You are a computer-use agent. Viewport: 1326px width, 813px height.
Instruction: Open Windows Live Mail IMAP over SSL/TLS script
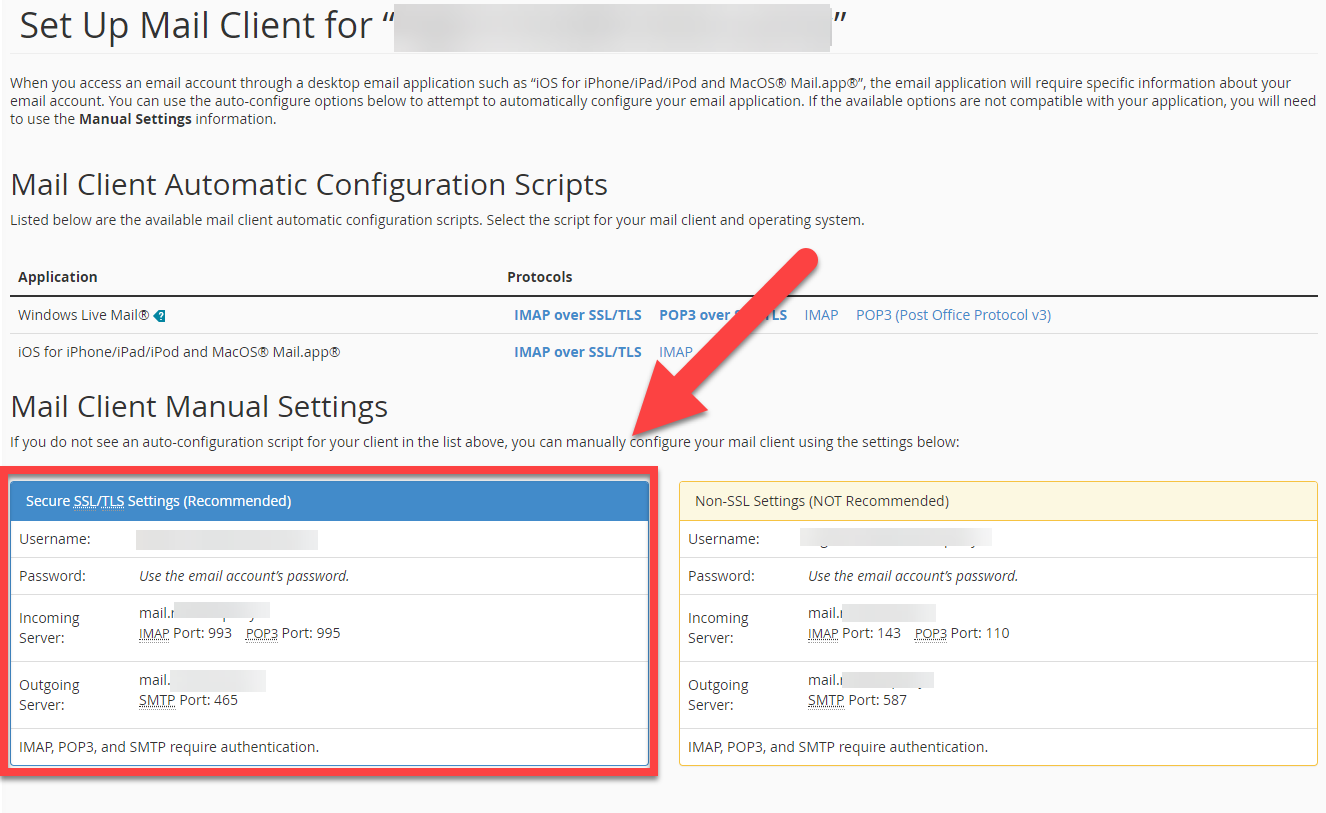tap(577, 315)
